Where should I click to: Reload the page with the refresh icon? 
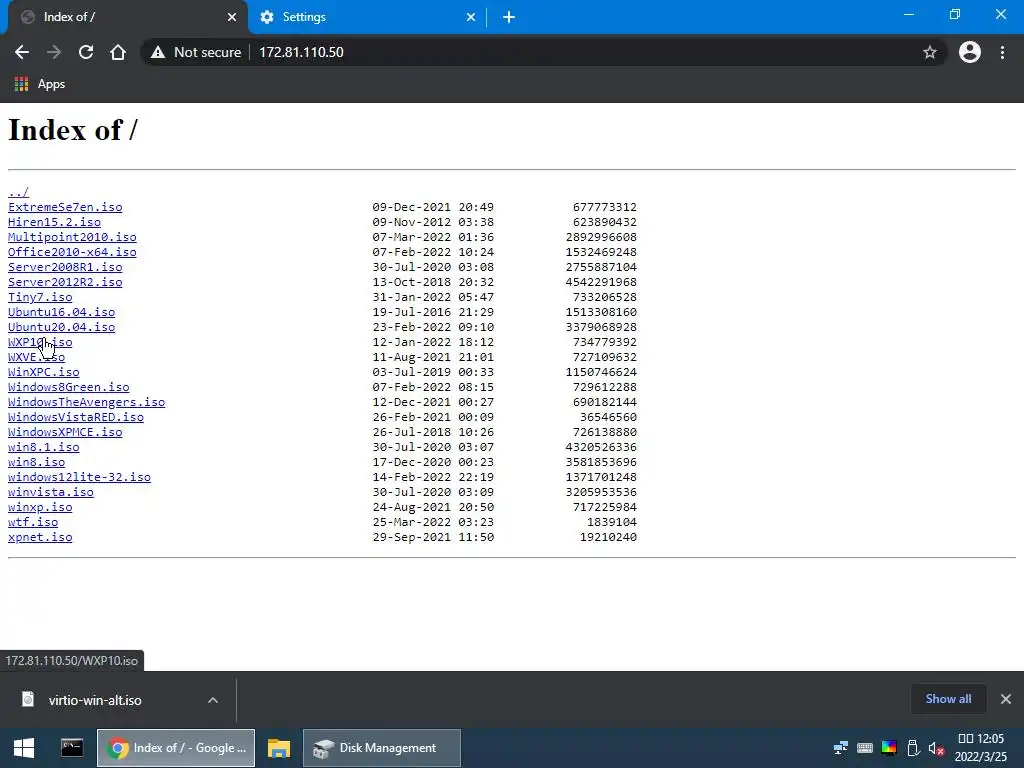(86, 52)
